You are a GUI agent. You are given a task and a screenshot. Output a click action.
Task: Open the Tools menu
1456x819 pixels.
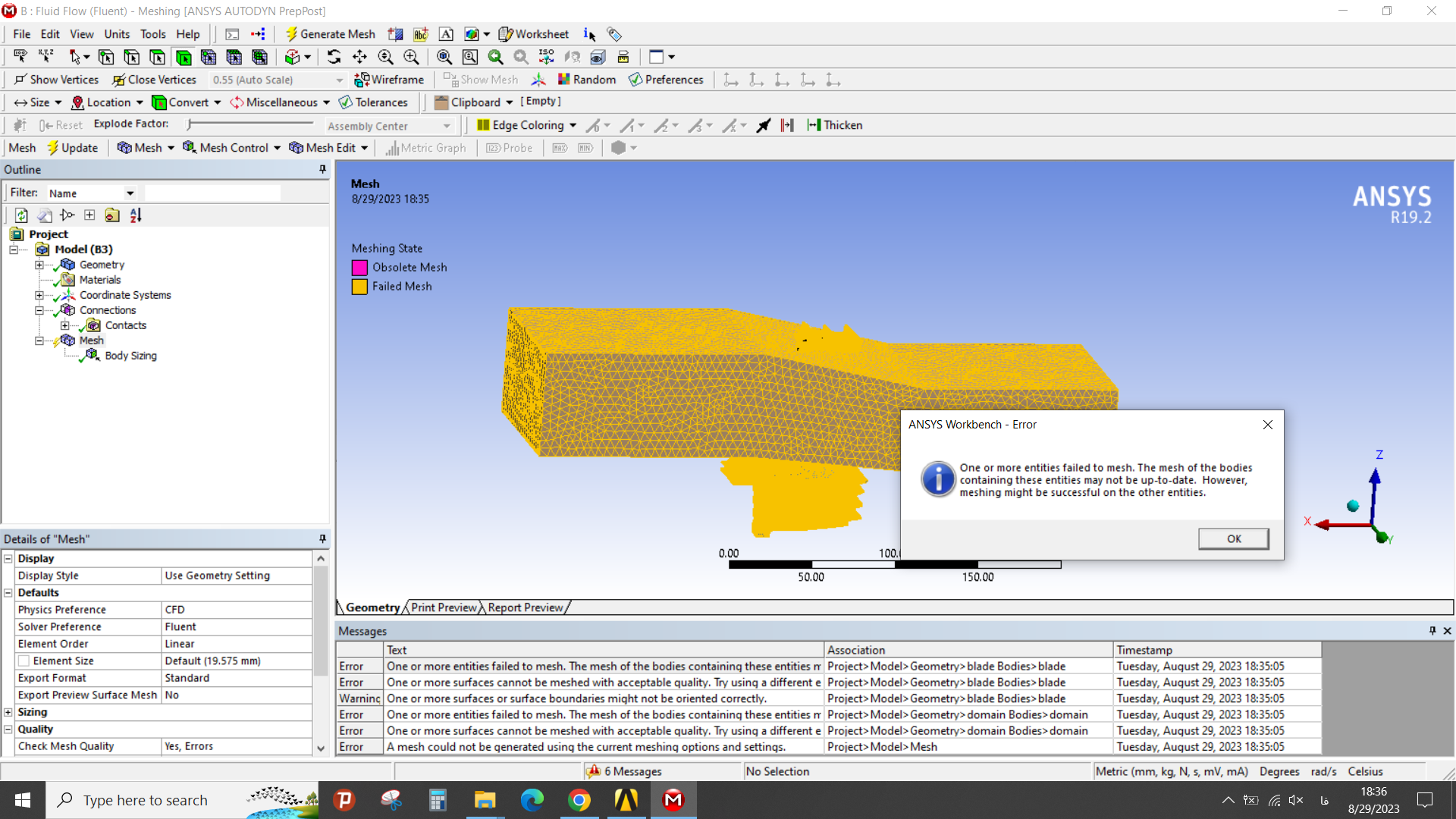coord(152,34)
